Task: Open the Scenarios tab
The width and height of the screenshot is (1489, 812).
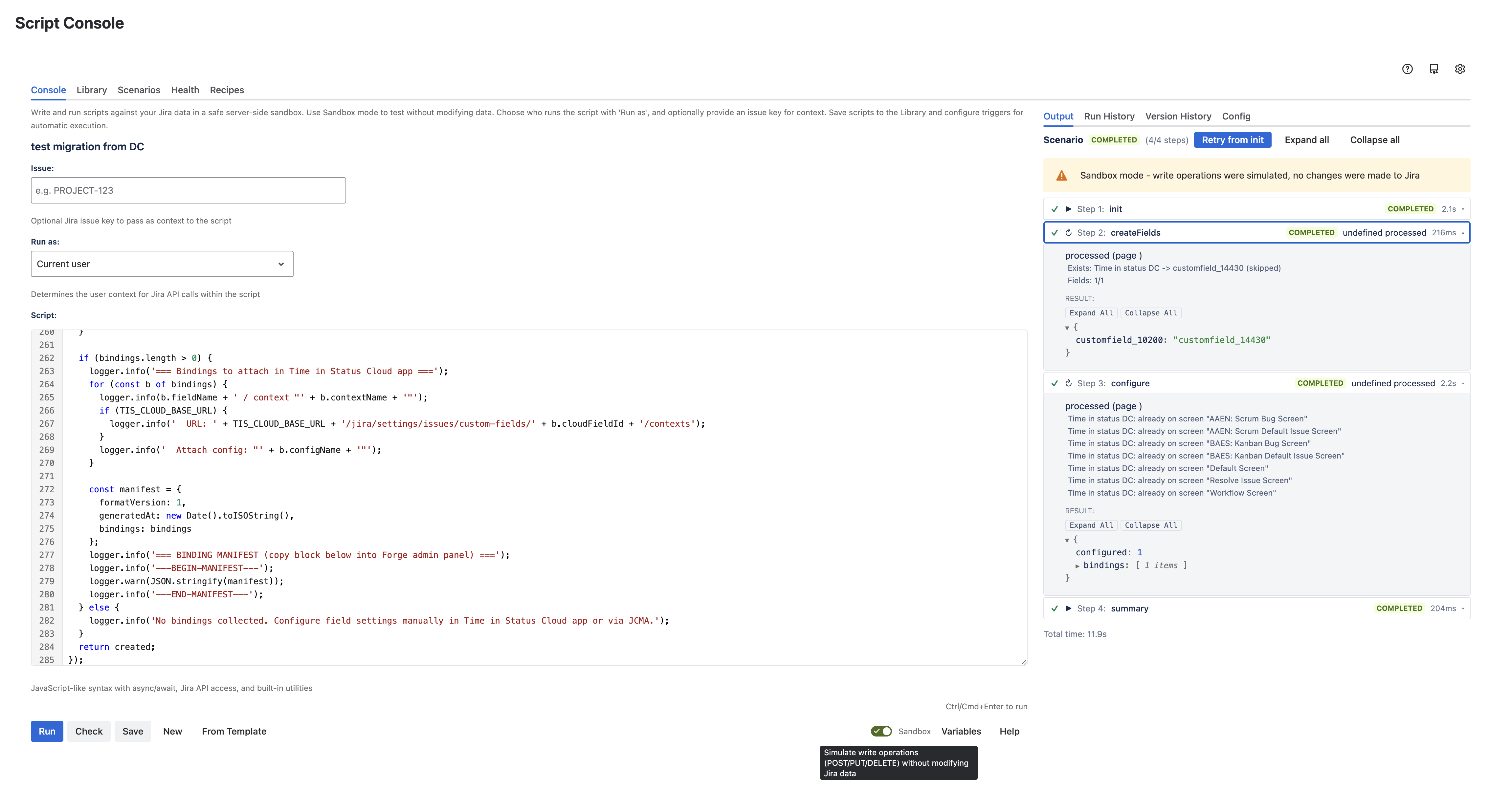Action: tap(138, 90)
